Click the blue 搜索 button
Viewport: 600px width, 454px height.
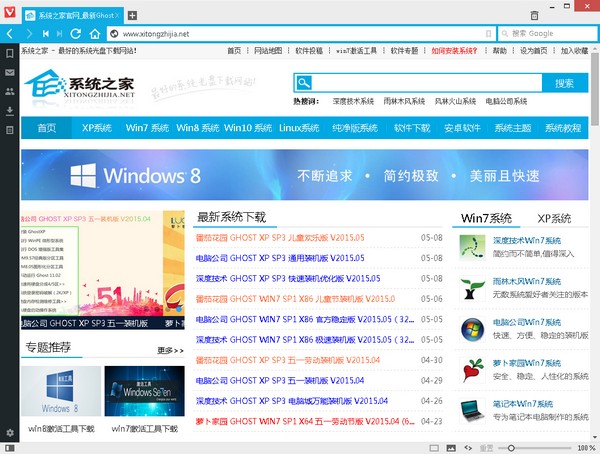(564, 83)
